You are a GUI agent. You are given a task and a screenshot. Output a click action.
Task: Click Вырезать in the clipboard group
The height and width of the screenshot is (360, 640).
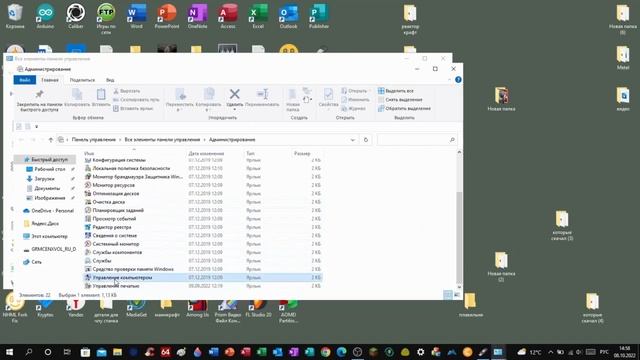(x=127, y=91)
